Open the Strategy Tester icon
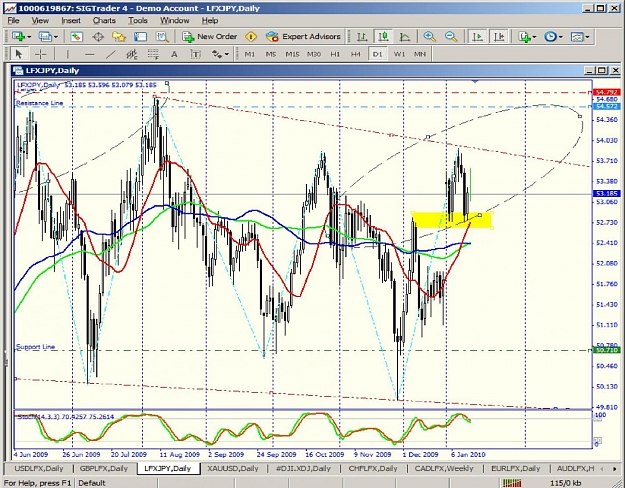Screen dimensions: 625x488 162,37
